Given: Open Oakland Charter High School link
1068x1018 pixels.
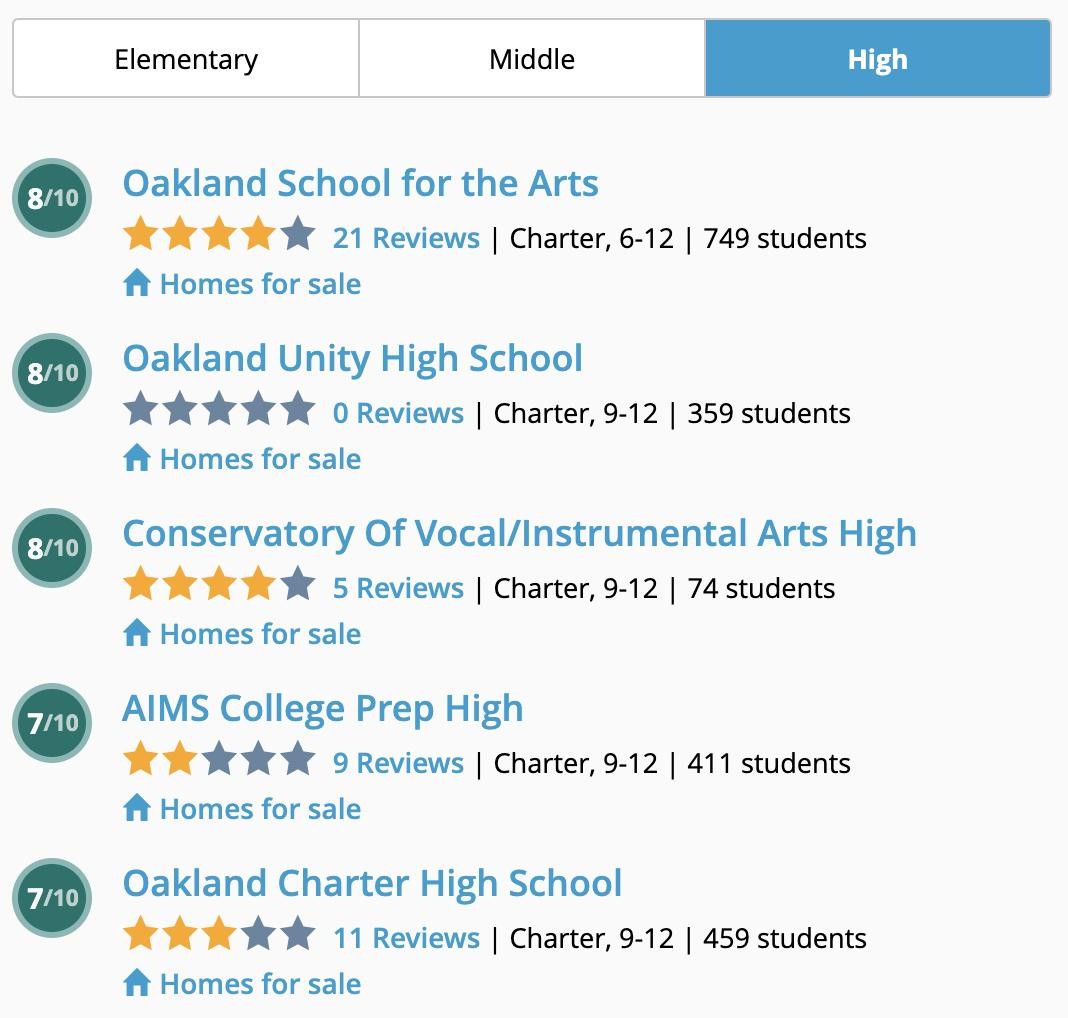Looking at the screenshot, I should [x=372, y=884].
